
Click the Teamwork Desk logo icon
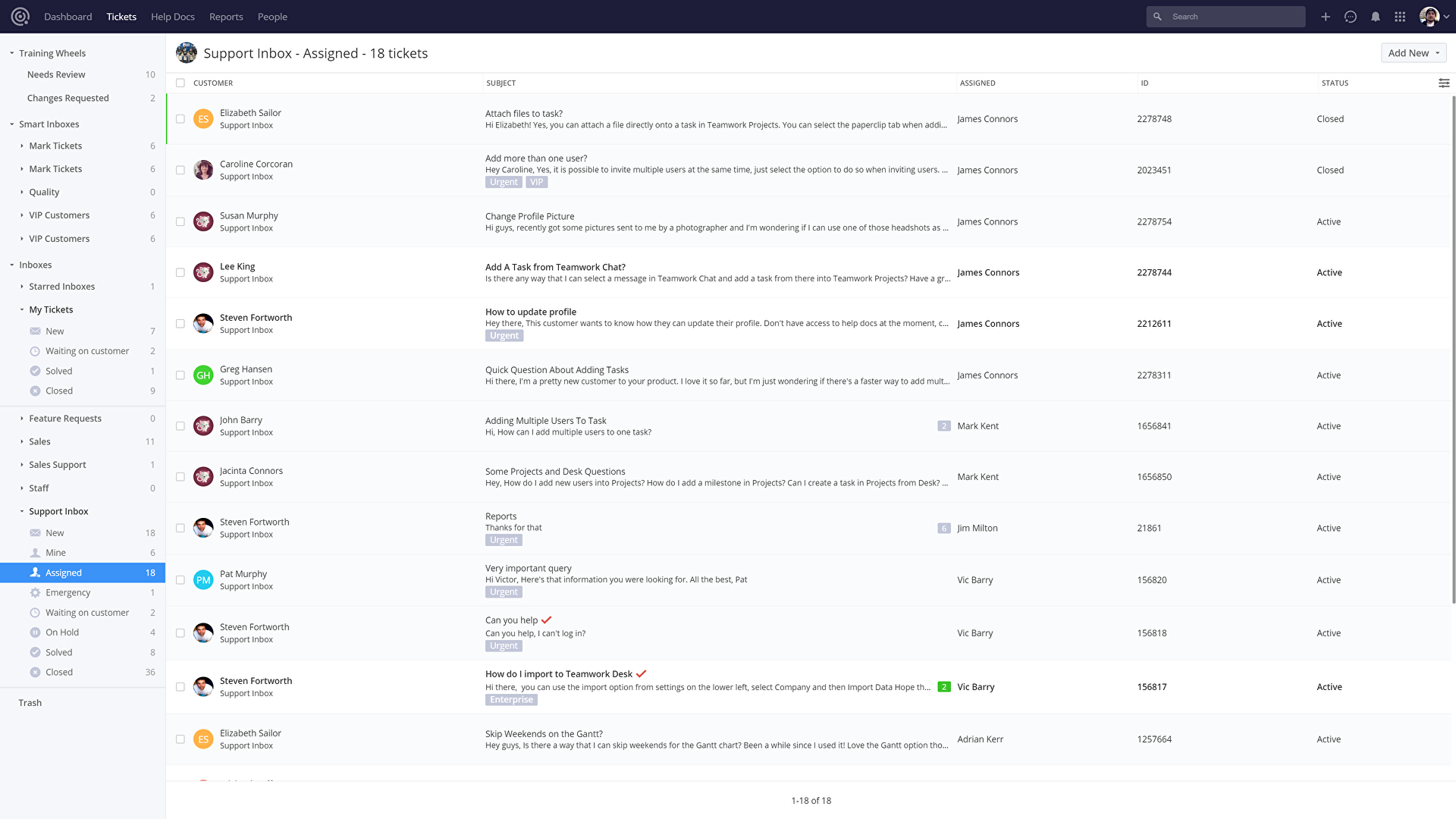pyautogui.click(x=20, y=17)
